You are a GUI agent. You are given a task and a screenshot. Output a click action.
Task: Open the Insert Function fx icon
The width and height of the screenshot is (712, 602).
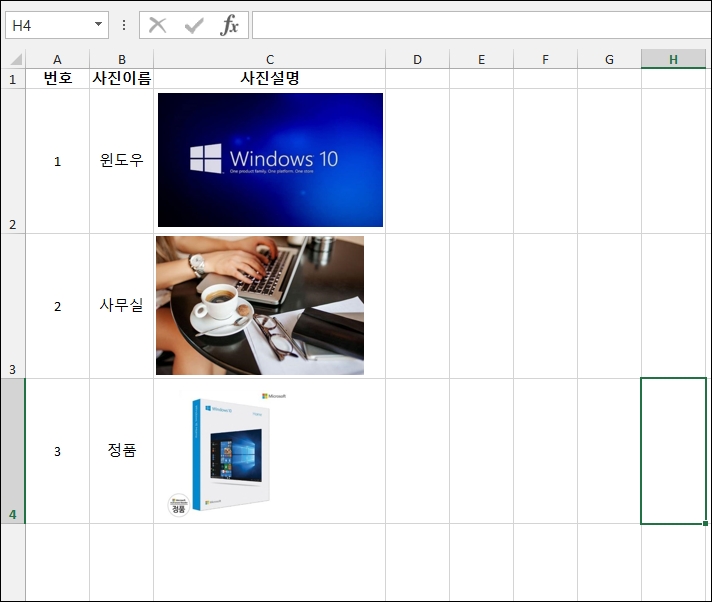point(229,25)
